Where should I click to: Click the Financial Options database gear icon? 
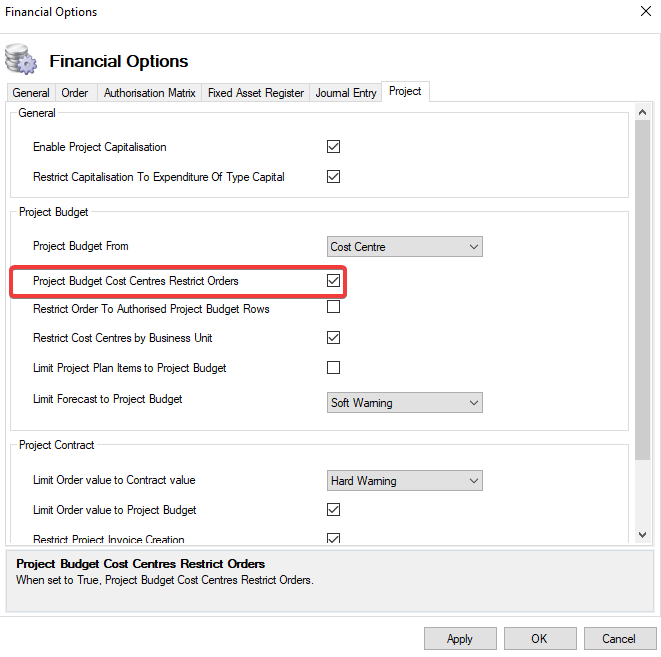(21, 60)
